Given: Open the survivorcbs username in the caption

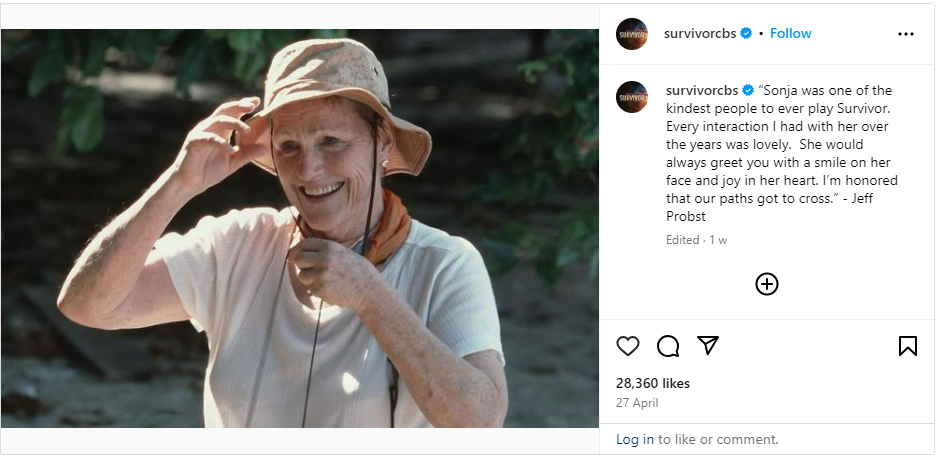Looking at the screenshot, I should tap(701, 90).
